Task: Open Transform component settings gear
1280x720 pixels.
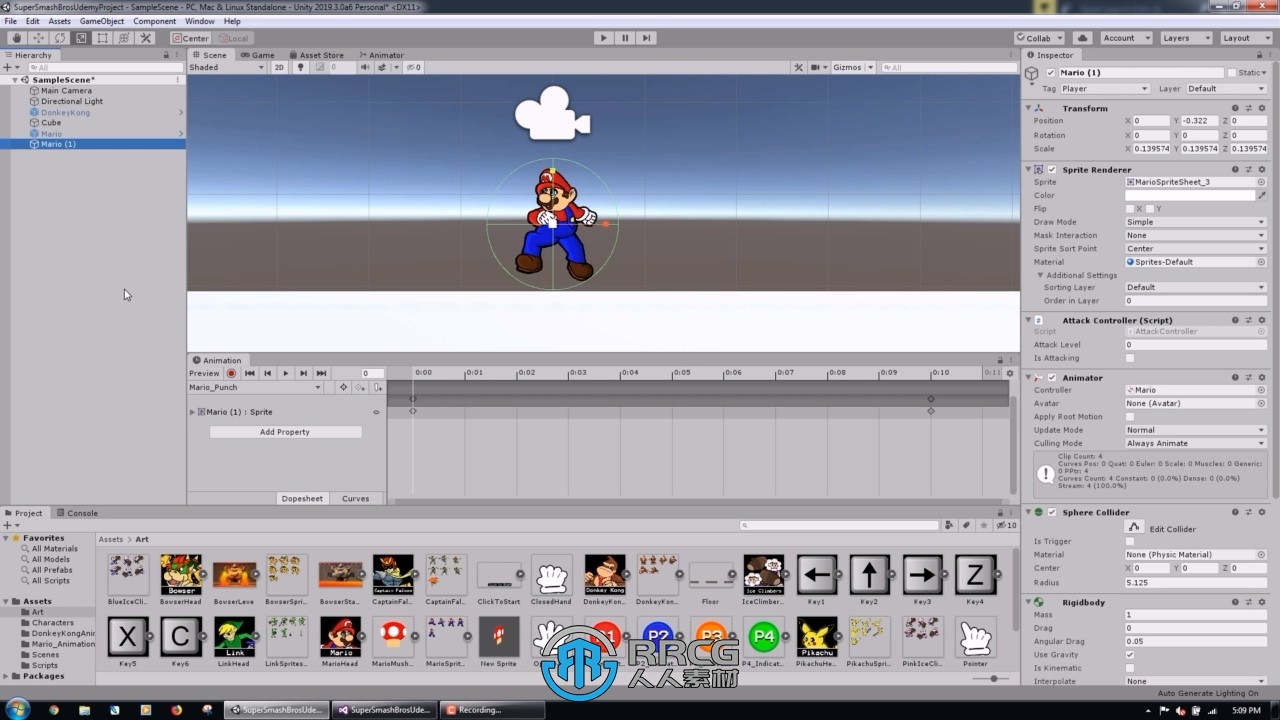Action: tap(1262, 108)
